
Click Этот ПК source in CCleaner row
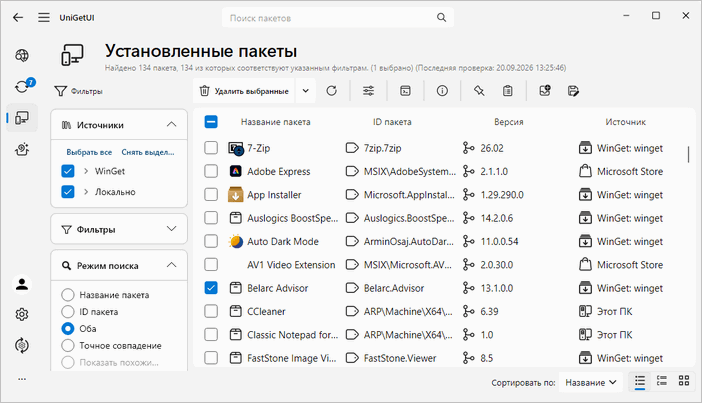614,311
